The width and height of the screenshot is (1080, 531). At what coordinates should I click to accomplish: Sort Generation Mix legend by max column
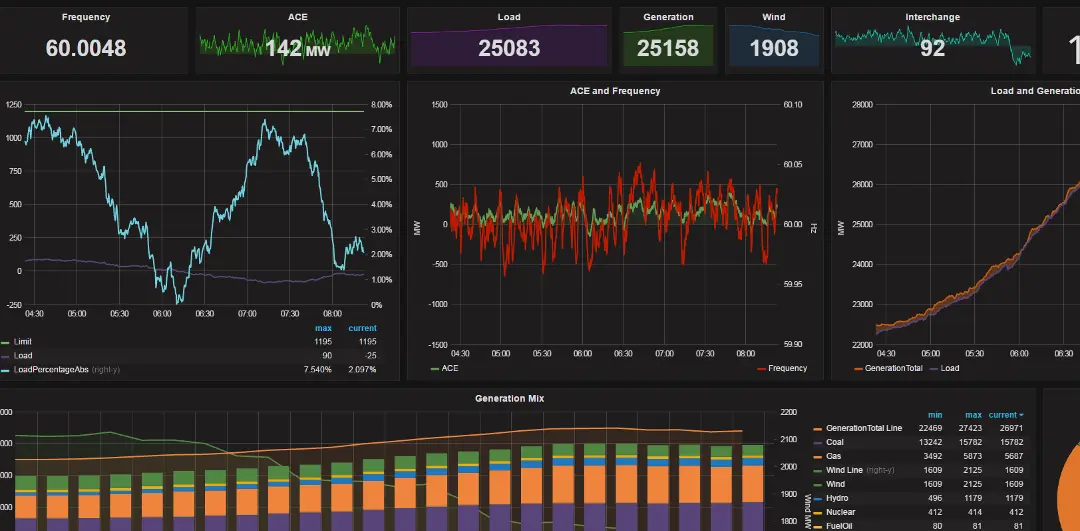click(x=973, y=414)
